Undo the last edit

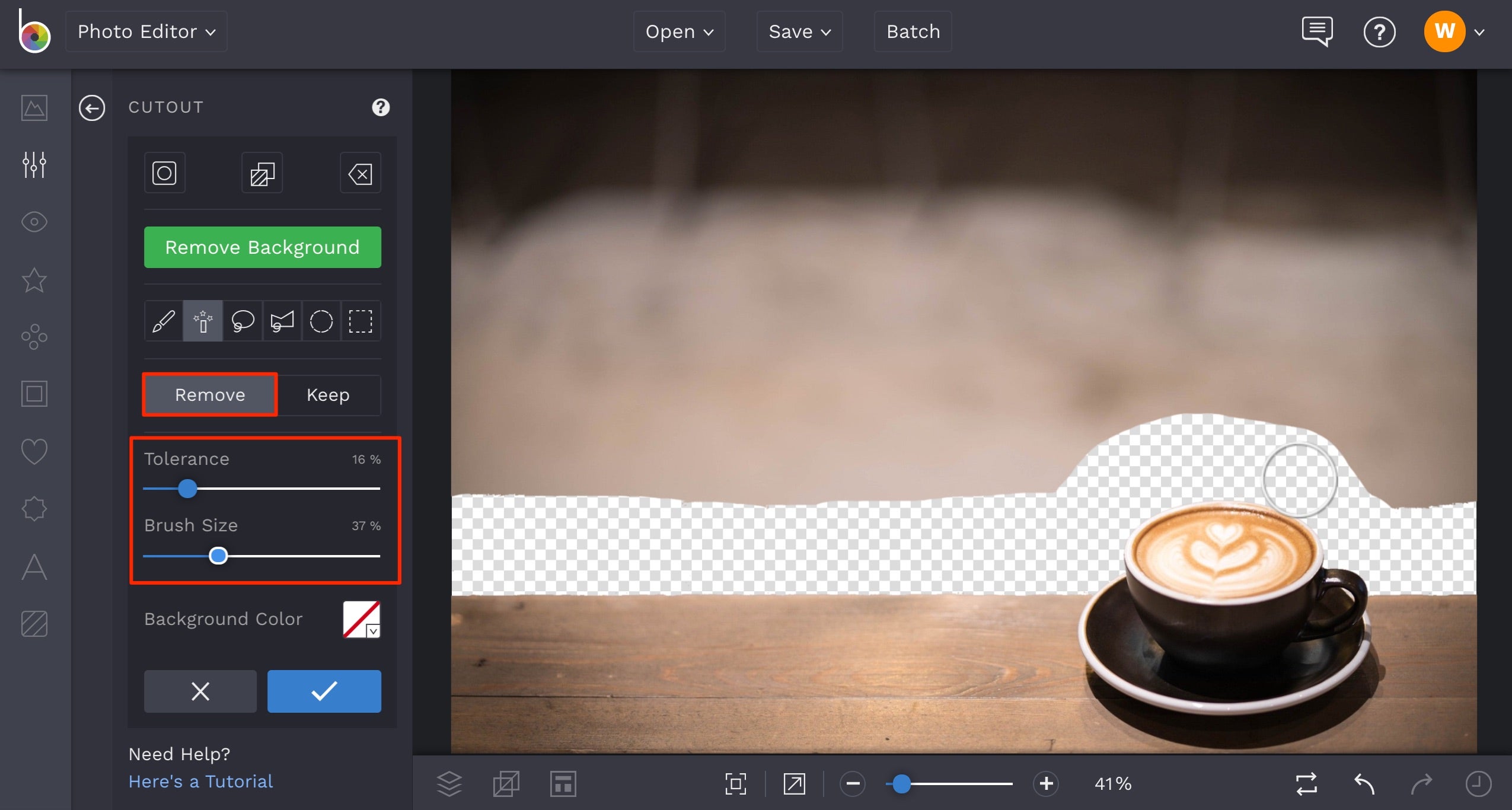coord(1363,783)
